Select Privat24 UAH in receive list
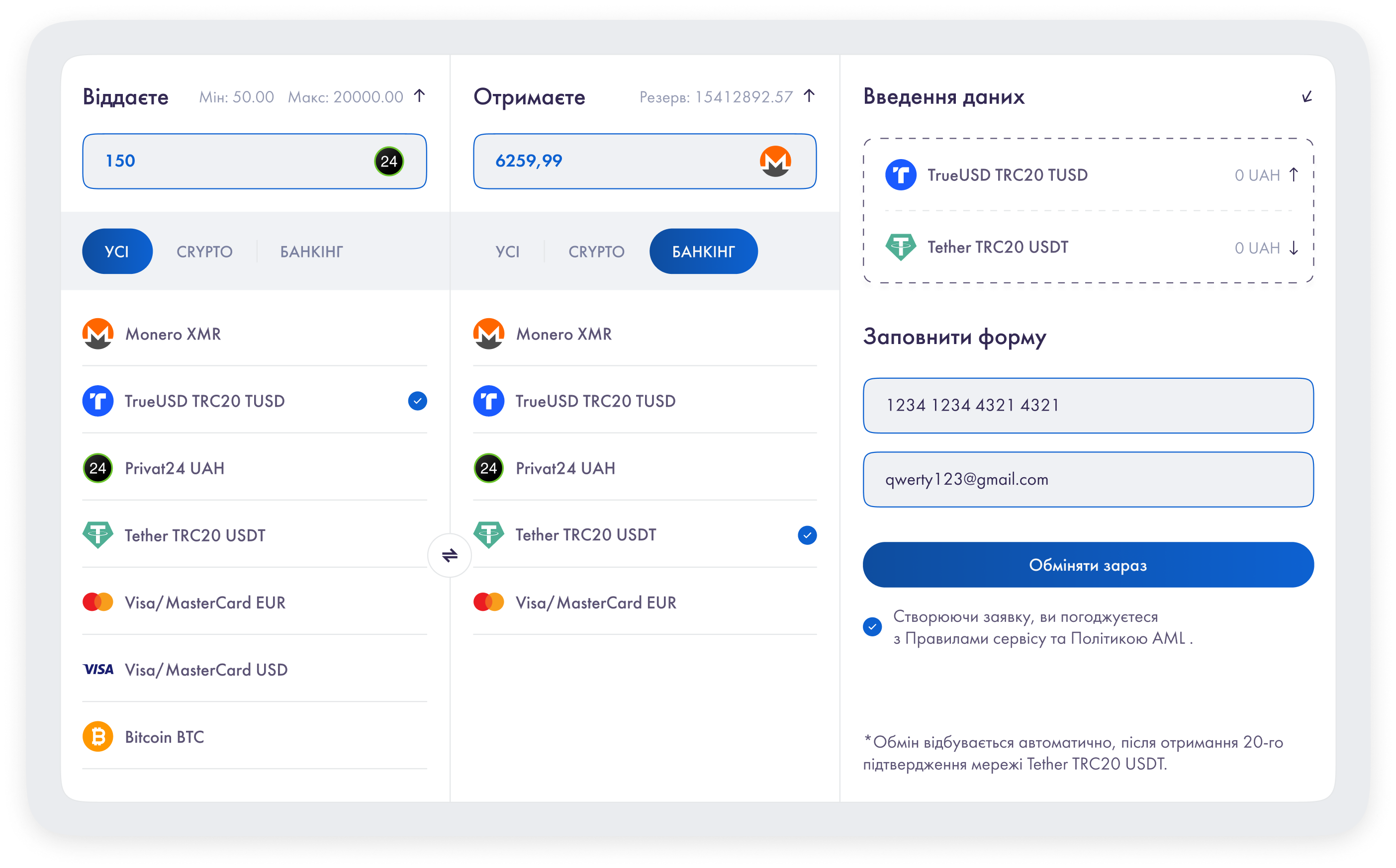 pyautogui.click(x=565, y=468)
